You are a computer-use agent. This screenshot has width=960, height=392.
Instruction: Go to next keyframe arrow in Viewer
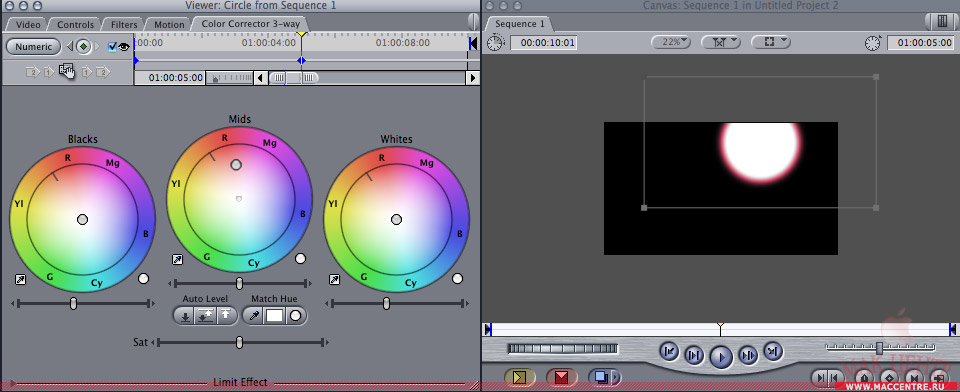[96, 47]
